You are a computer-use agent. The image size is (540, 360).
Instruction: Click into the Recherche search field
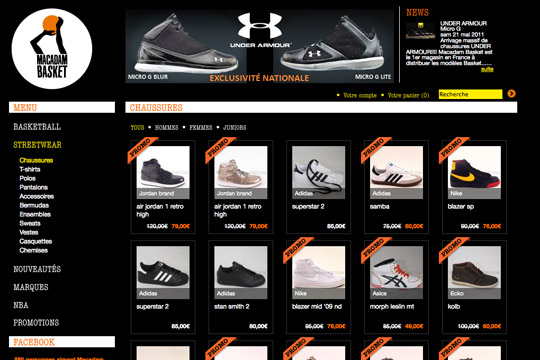[x=470, y=94]
